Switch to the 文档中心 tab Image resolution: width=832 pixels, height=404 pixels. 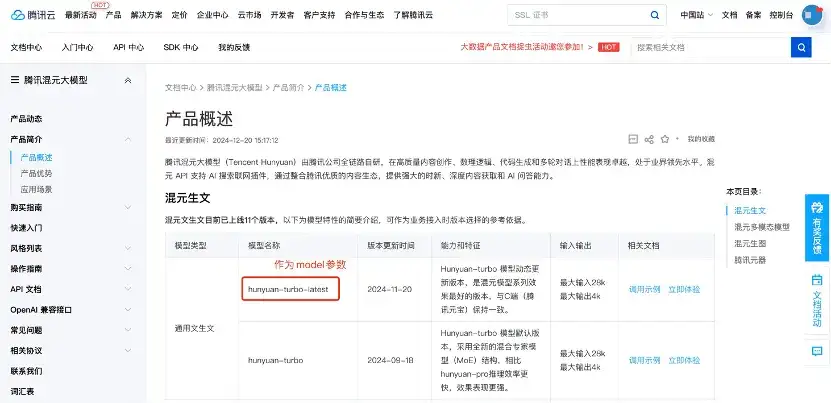click(27, 47)
